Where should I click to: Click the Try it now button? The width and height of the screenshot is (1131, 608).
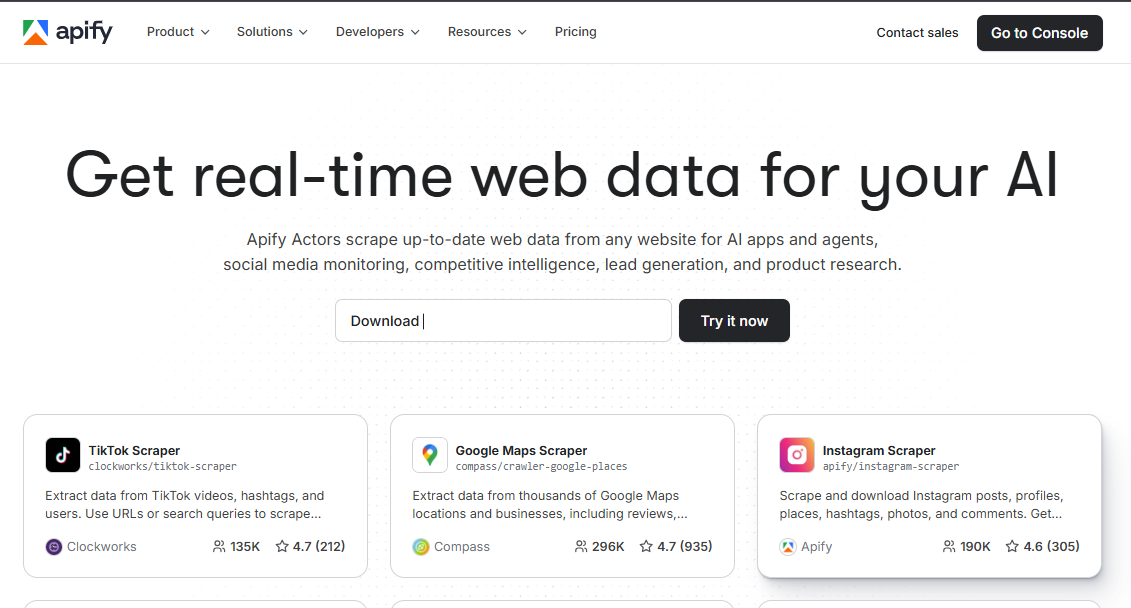(x=734, y=320)
